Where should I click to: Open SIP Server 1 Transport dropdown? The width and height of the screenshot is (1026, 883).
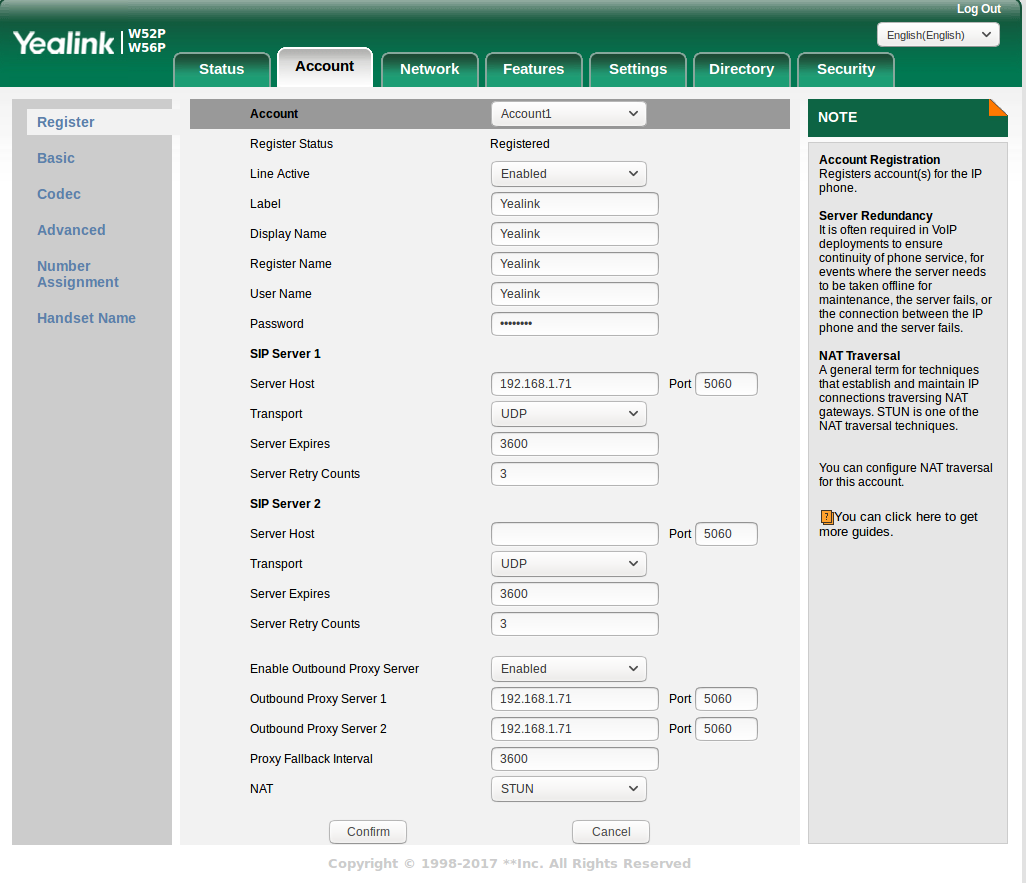pyautogui.click(x=568, y=414)
